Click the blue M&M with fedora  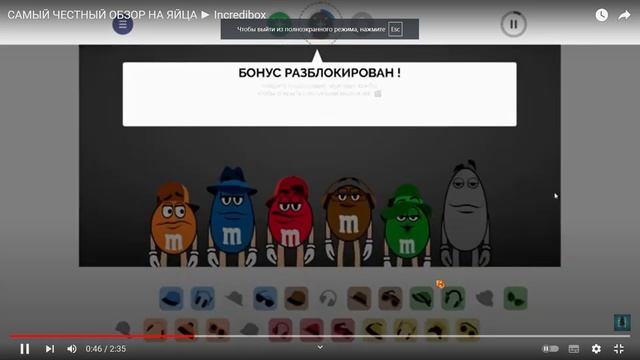click(x=232, y=217)
